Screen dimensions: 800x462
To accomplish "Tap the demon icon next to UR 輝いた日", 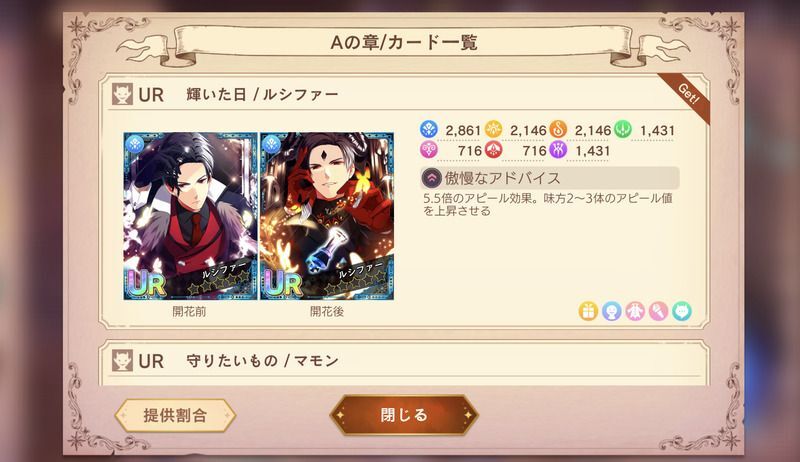I will pos(122,94).
